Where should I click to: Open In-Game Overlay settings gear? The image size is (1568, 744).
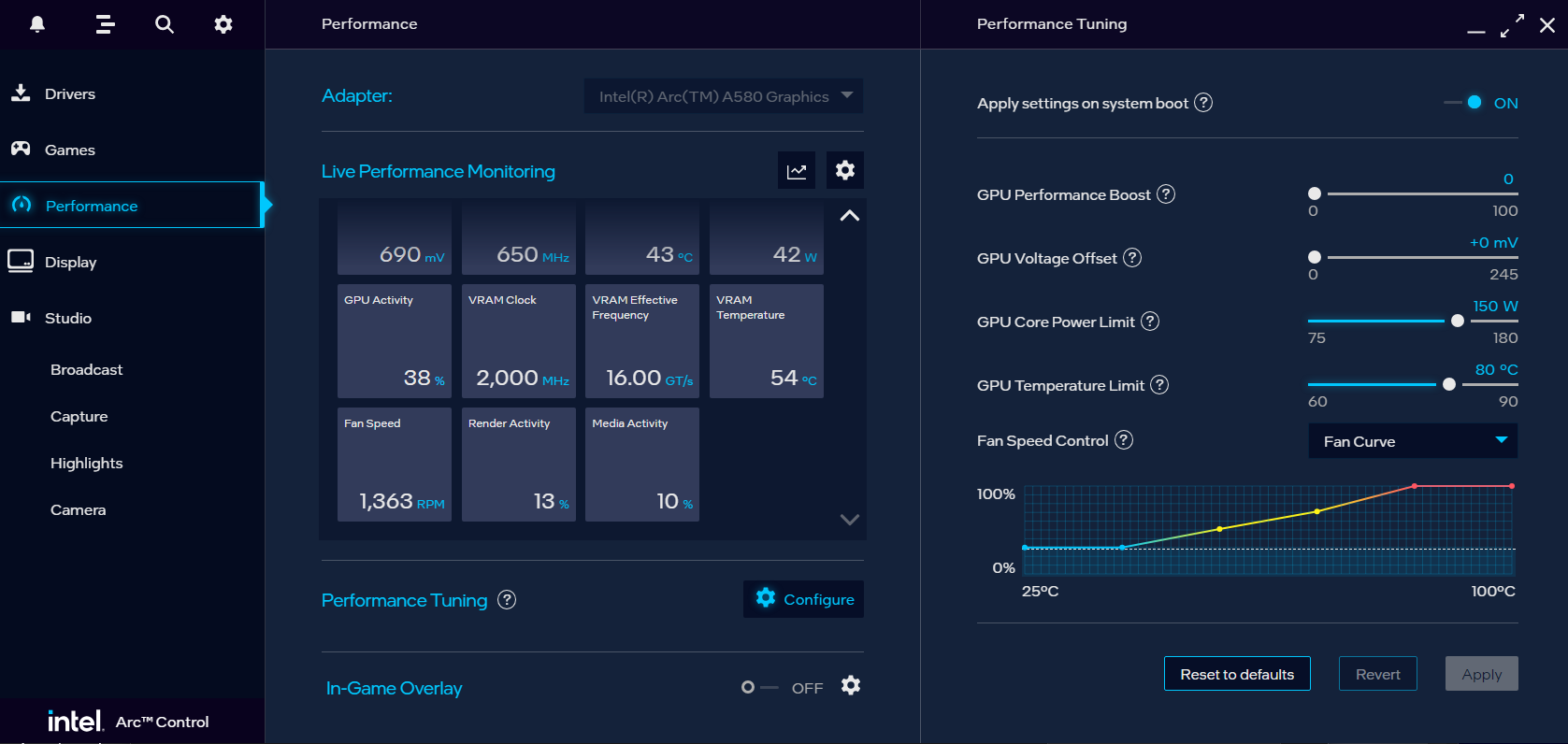click(851, 686)
